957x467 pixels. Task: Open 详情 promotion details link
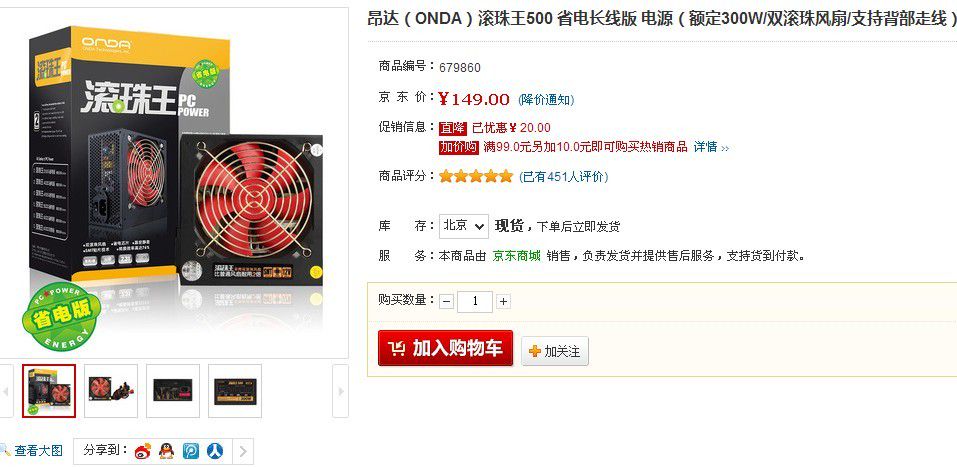[711, 147]
